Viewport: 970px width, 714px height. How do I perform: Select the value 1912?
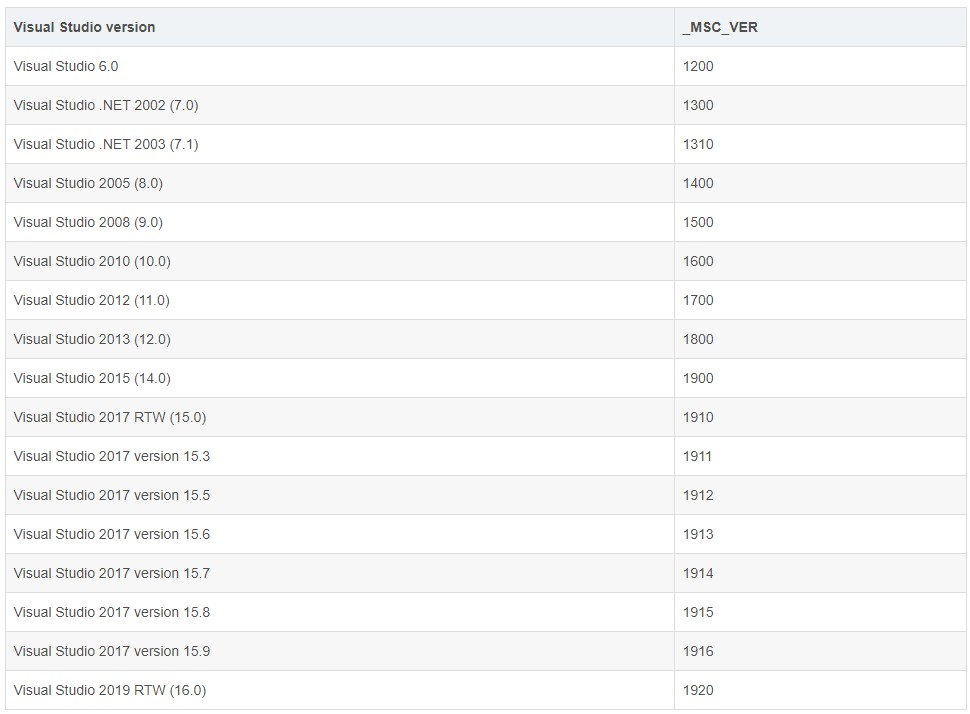698,495
